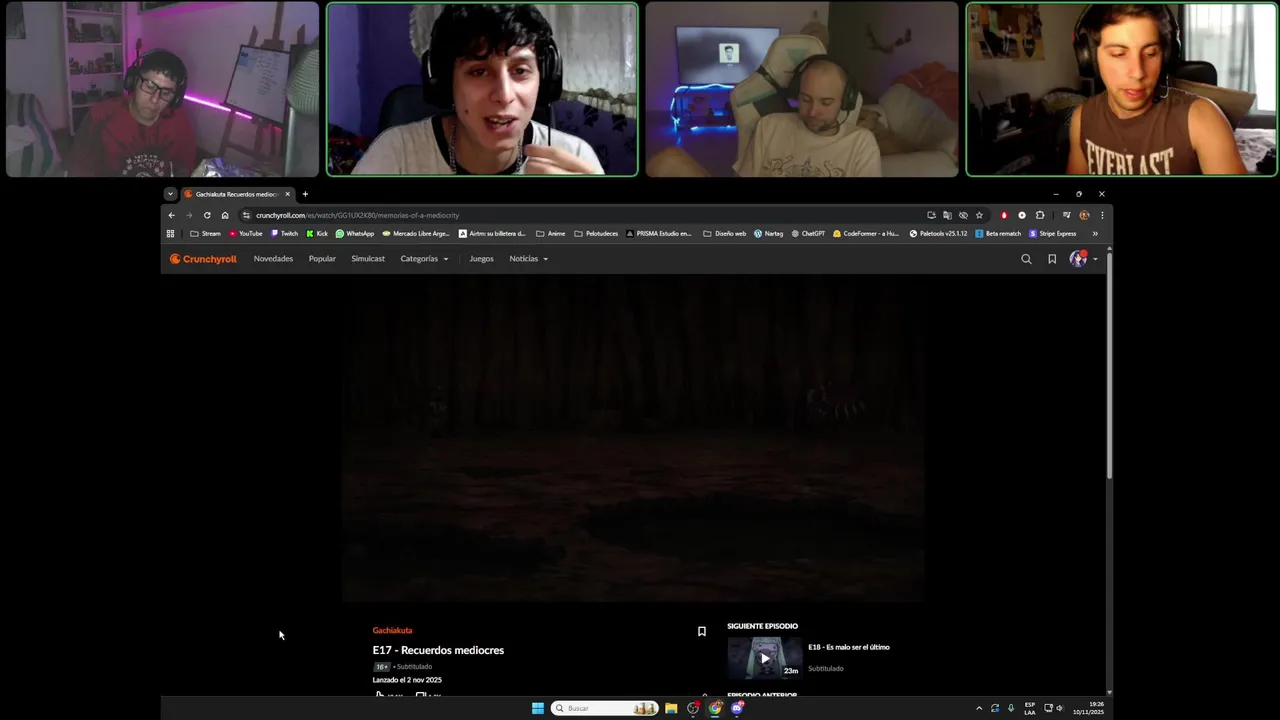Expand the Categorías dropdown
Image resolution: width=1280 pixels, height=720 pixels.
[x=424, y=259]
